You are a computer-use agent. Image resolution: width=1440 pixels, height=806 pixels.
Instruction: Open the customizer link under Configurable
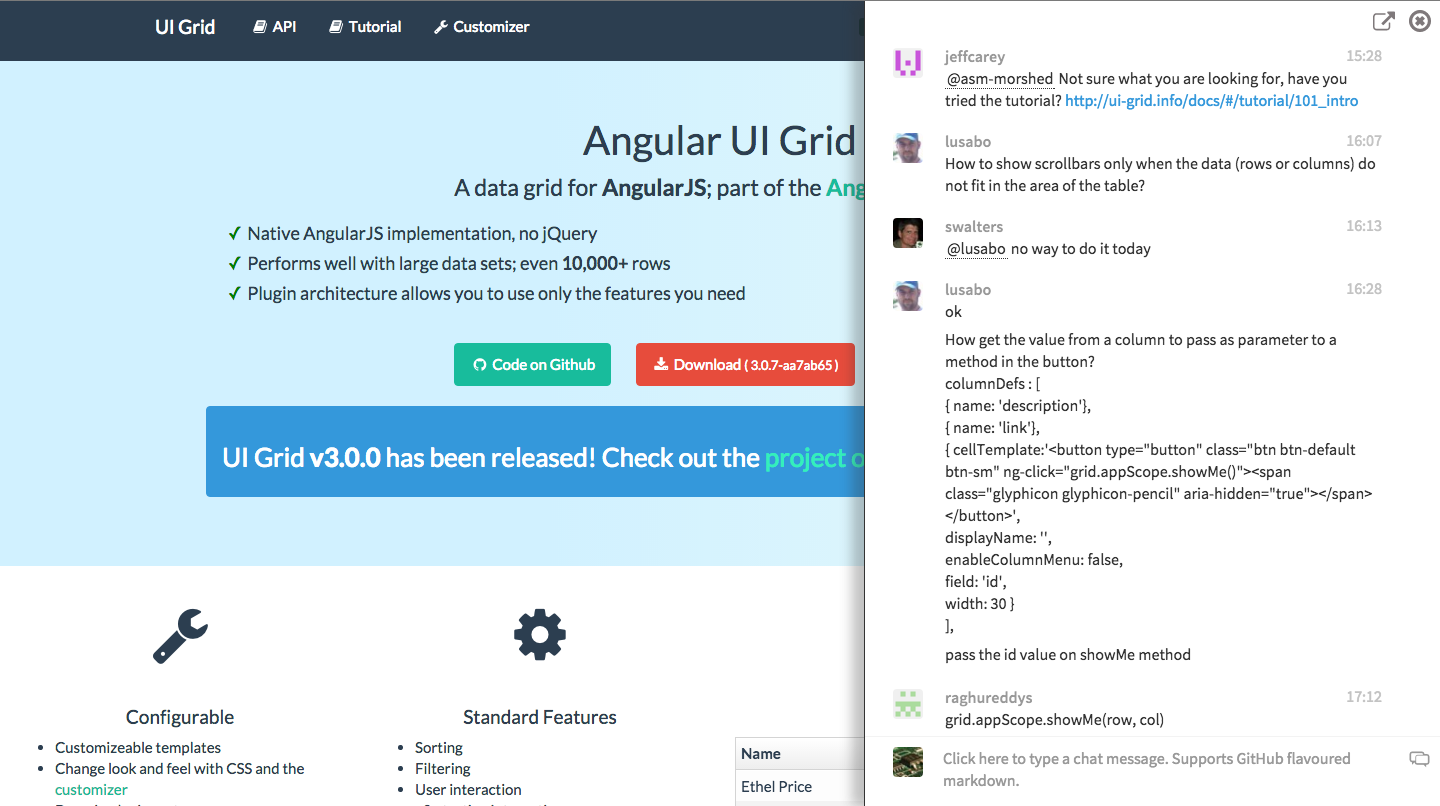[91, 790]
